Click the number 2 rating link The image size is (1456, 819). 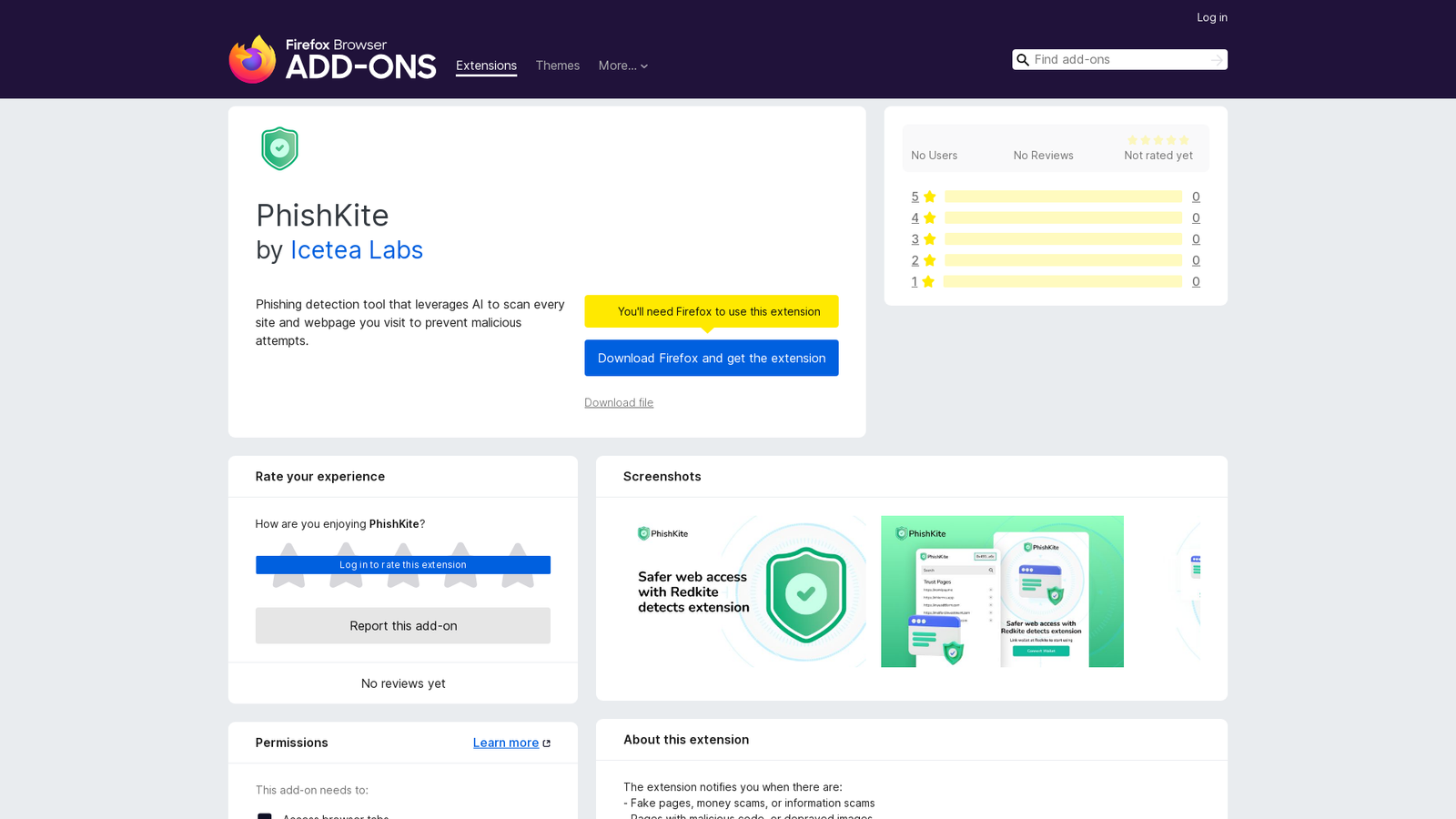point(915,260)
